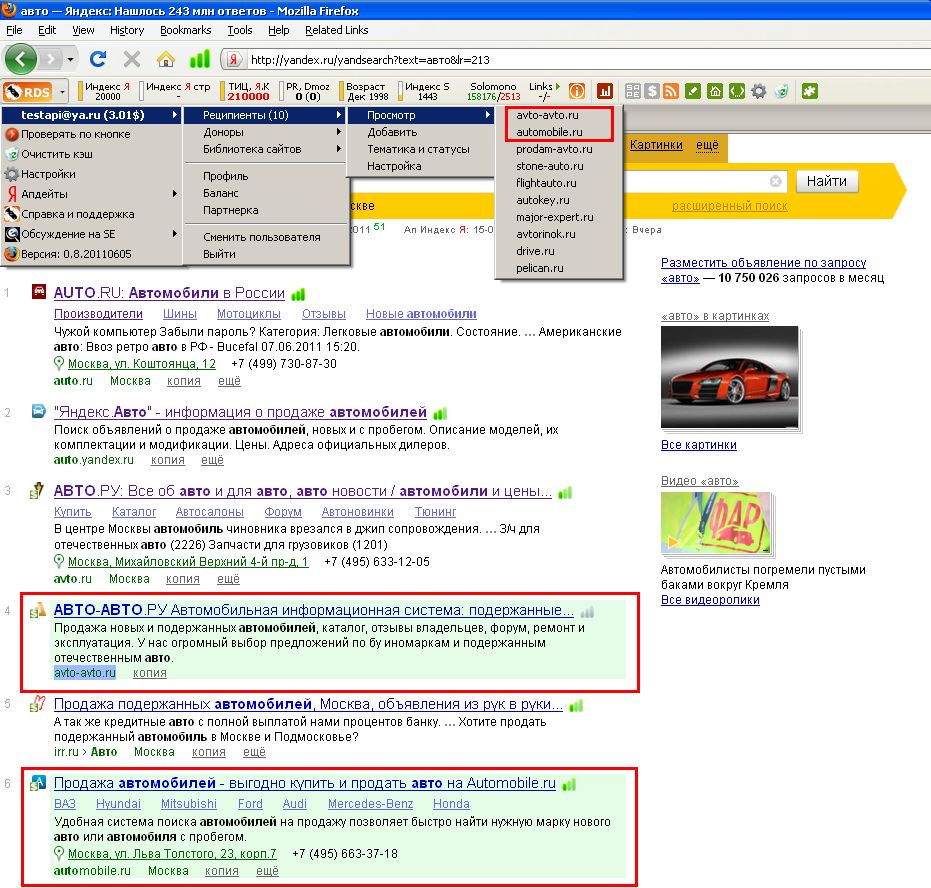This screenshot has height=888, width=931.
Task: Go to the Home page icon
Action: click(166, 59)
